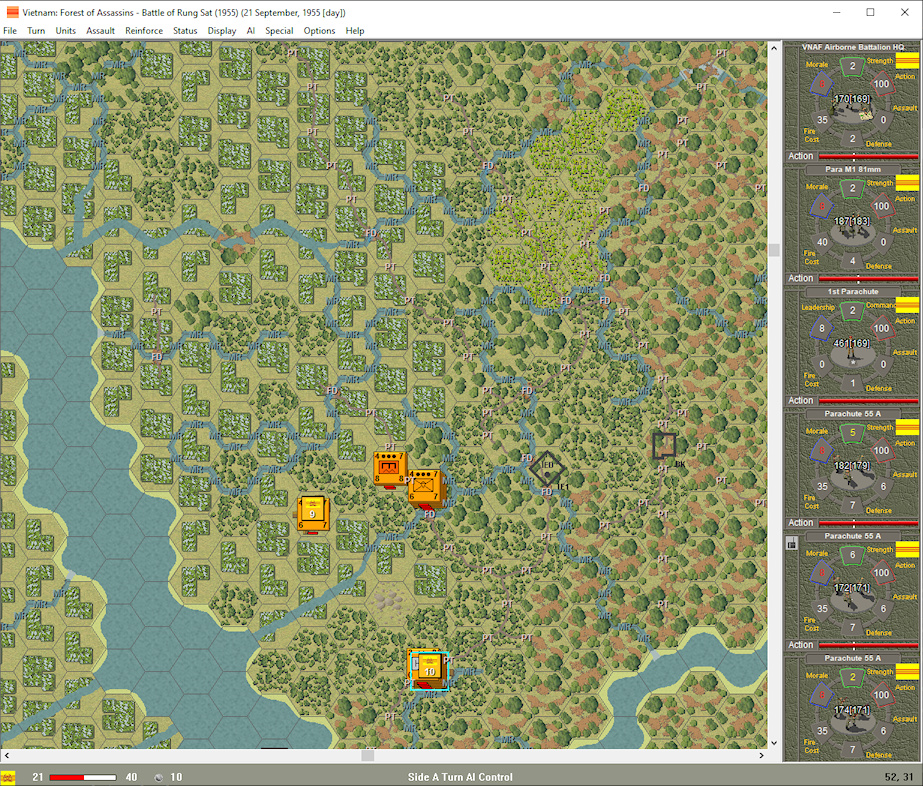This screenshot has height=786, width=923.
Task: Click the Para M1 81mm name plate
Action: point(852,170)
